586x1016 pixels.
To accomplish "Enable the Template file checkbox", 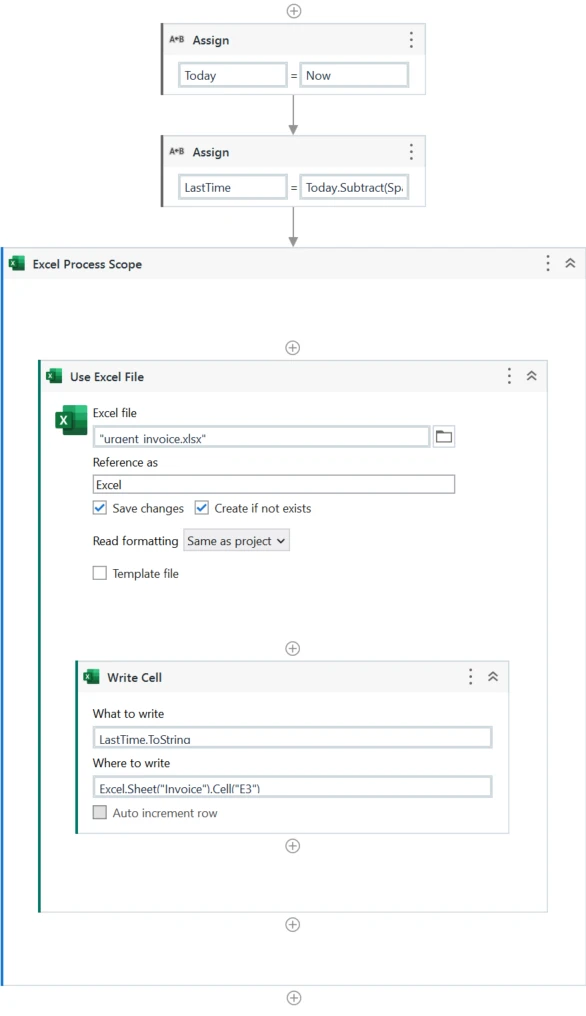I will tap(99, 573).
